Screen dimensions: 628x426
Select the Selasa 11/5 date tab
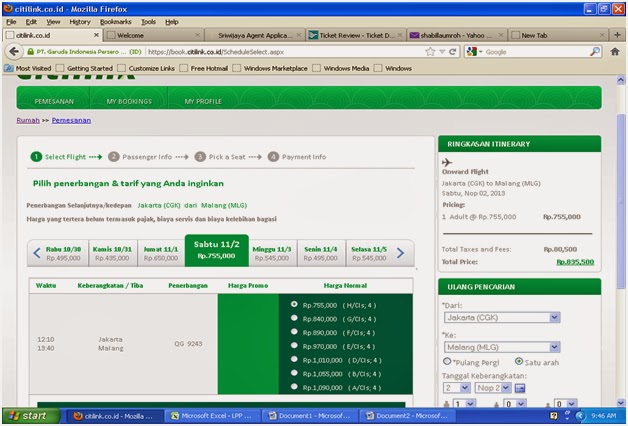pyautogui.click(x=369, y=253)
